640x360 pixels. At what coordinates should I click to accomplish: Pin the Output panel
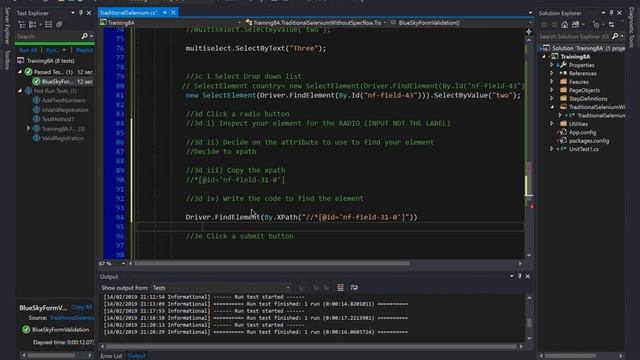coord(520,276)
